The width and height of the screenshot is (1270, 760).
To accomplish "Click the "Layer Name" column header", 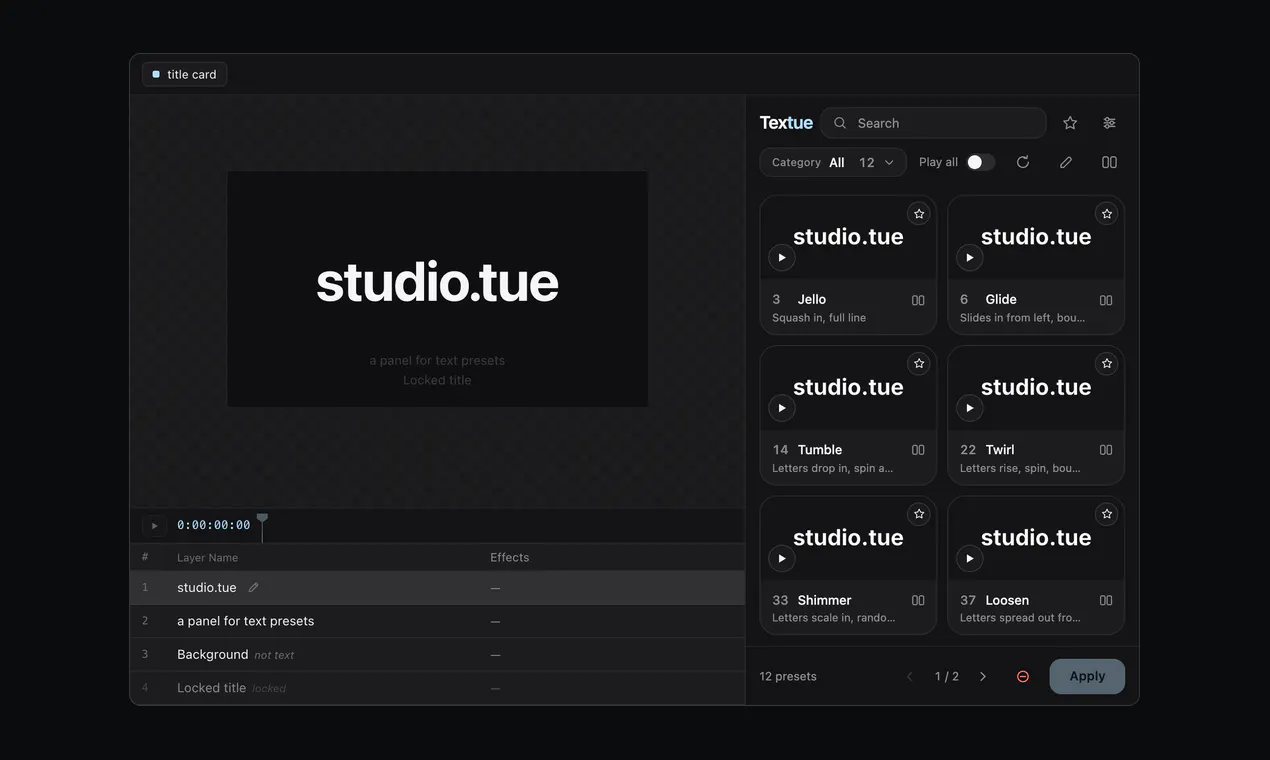I will click(x=208, y=557).
